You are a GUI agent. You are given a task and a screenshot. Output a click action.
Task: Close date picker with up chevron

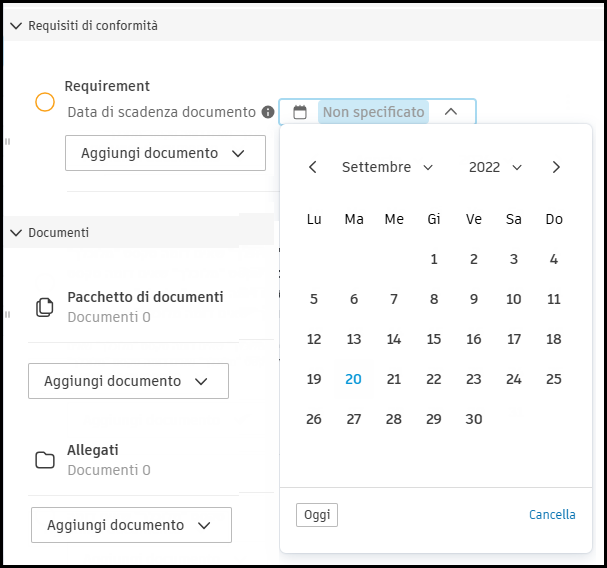pyautogui.click(x=451, y=112)
